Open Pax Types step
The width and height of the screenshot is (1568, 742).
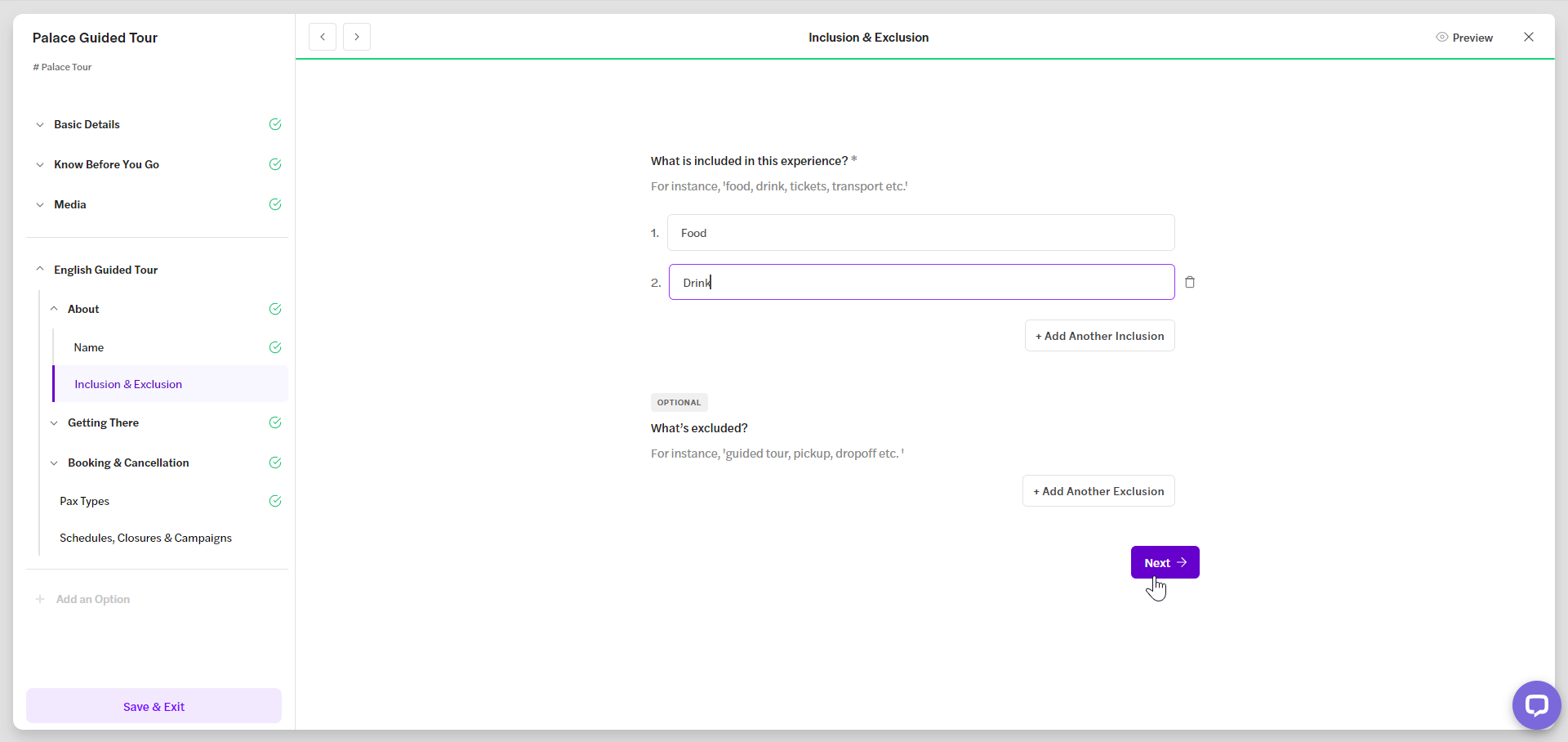click(84, 501)
